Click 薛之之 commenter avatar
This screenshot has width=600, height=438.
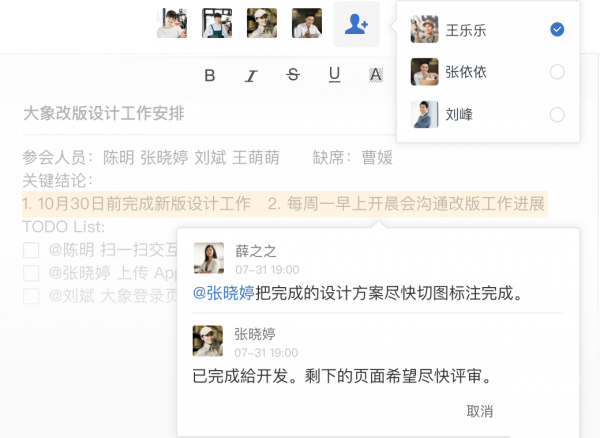pos(209,258)
